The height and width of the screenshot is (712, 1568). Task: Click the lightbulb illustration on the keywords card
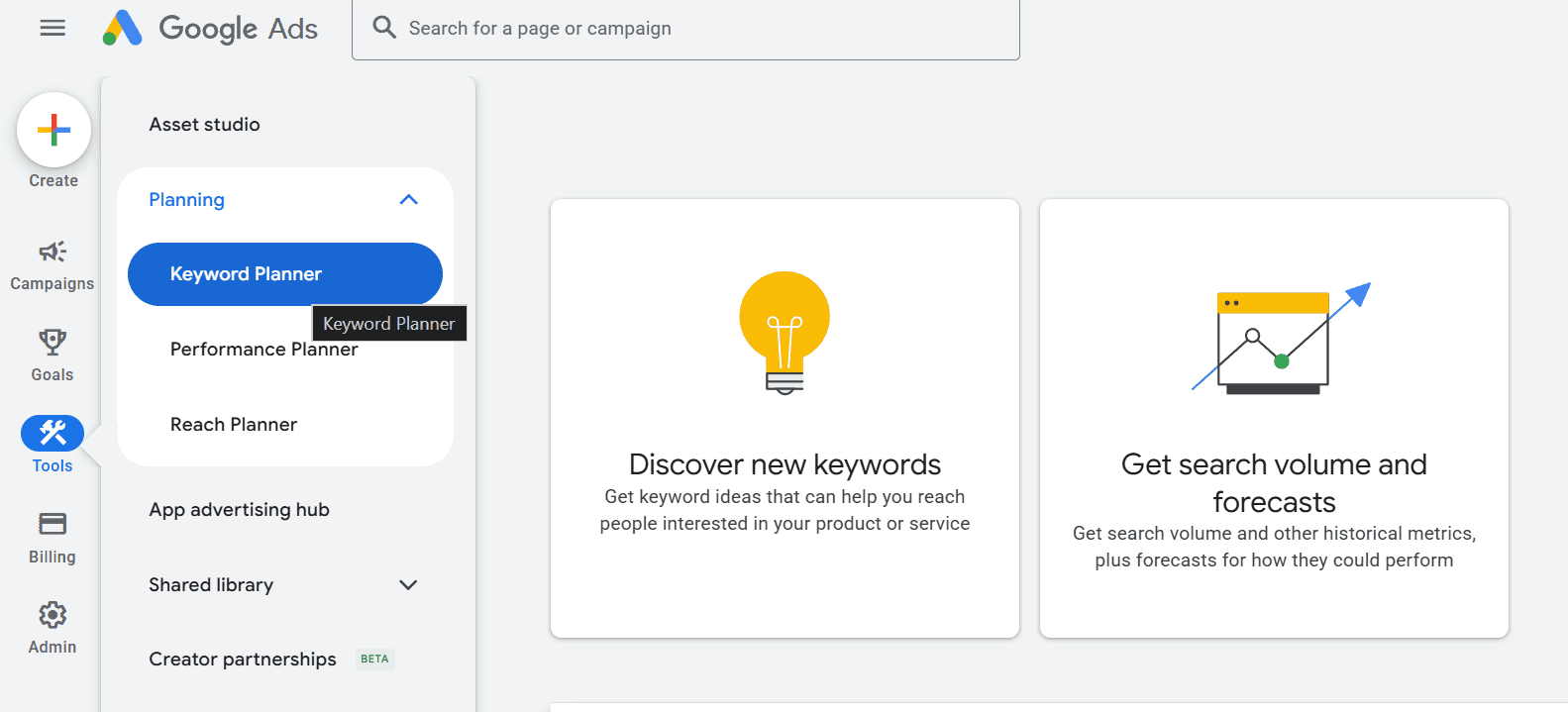coord(784,332)
